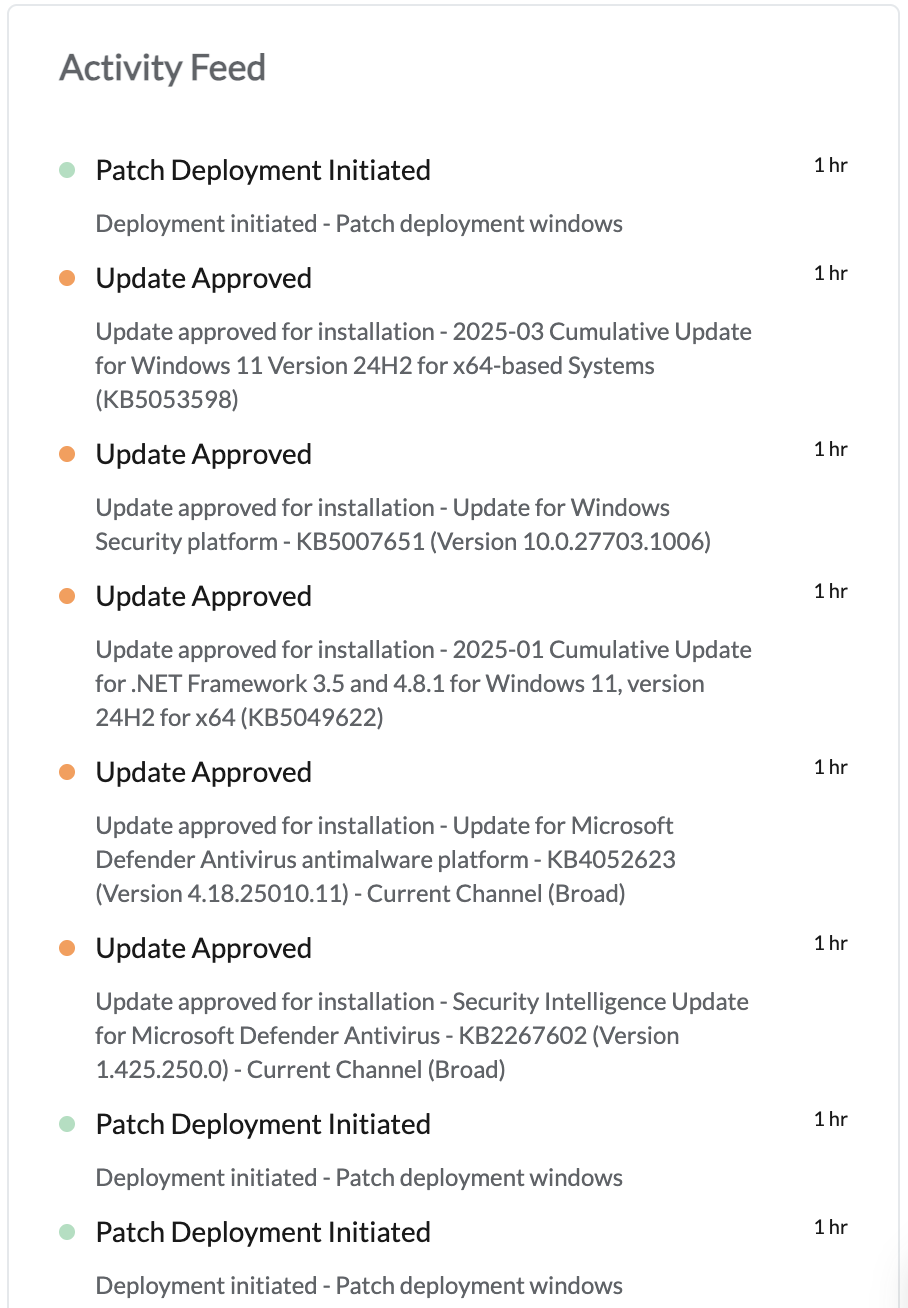
Task: Click the orange dot beside the KB5053598 update
Action: pyautogui.click(x=67, y=279)
